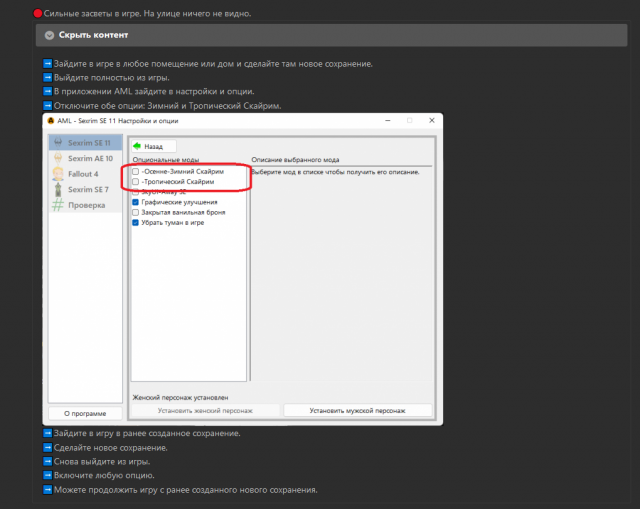Enable the Осенне-Зимний Скайрим checkbox

(x=136, y=172)
